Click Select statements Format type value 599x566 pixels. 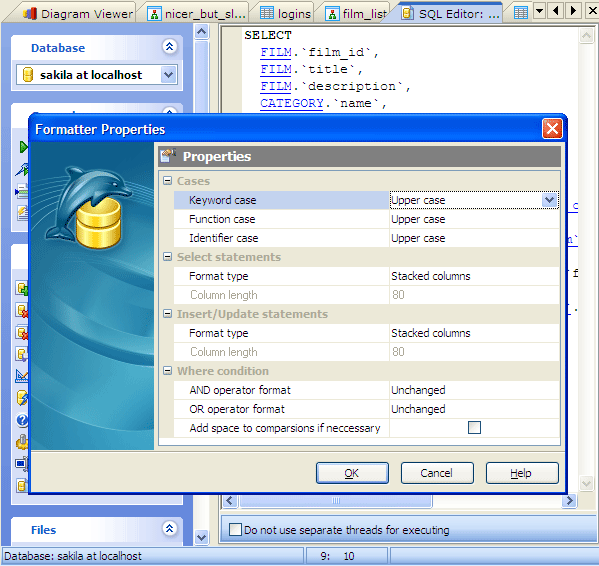coord(474,276)
